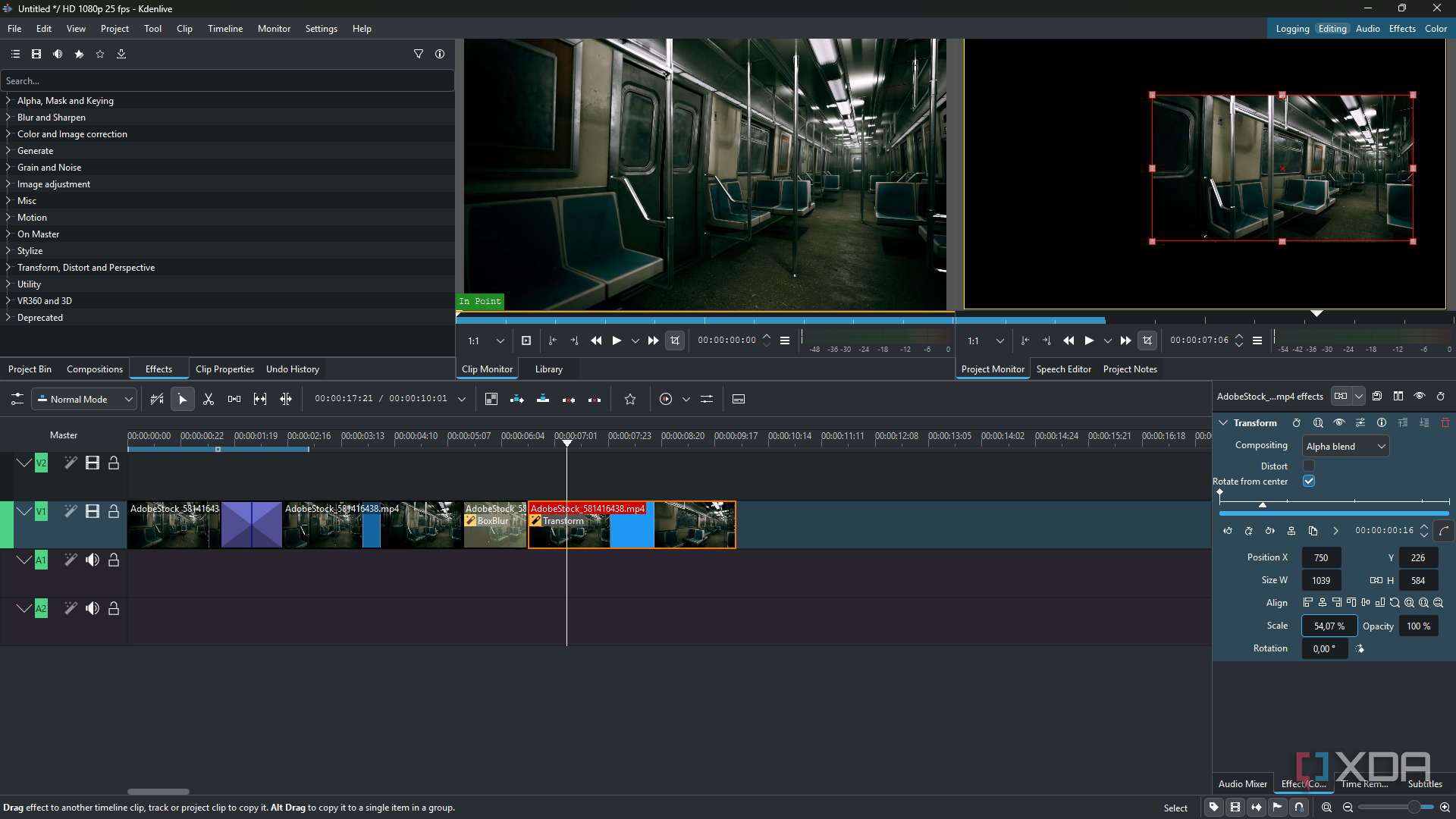Click the favorite effects star in timeline toolbar
Image resolution: width=1456 pixels, height=819 pixels.
(629, 399)
